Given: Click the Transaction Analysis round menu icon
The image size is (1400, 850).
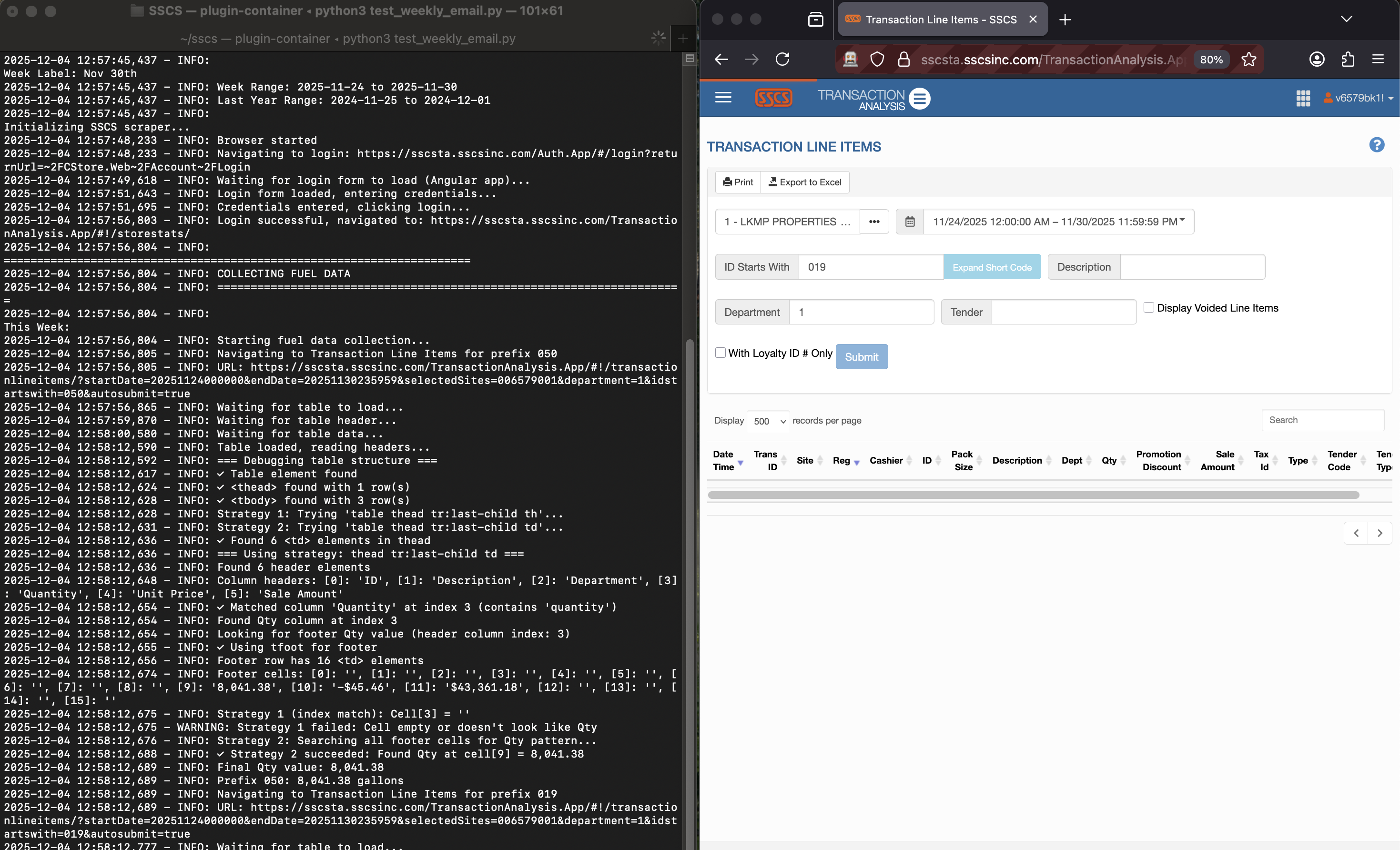Looking at the screenshot, I should pyautogui.click(x=919, y=98).
